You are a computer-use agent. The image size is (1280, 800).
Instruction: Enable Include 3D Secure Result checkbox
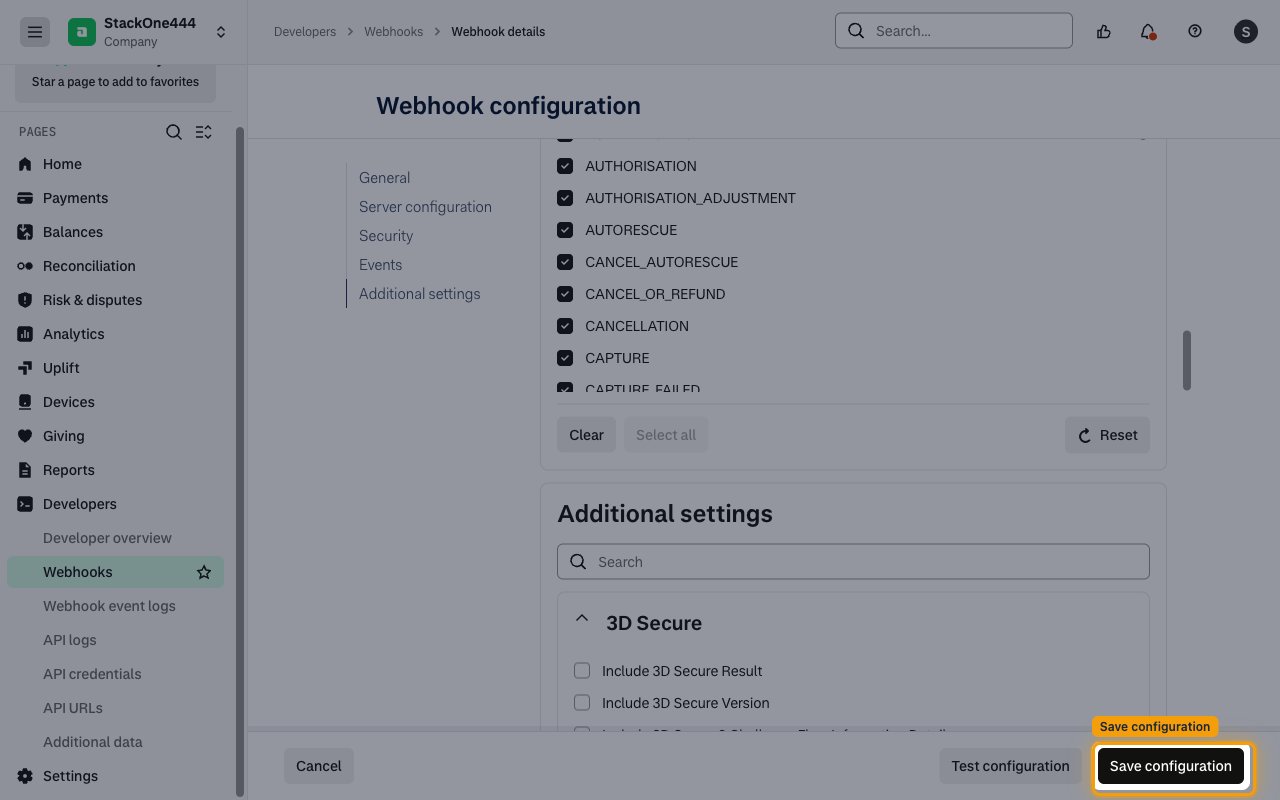coord(582,671)
